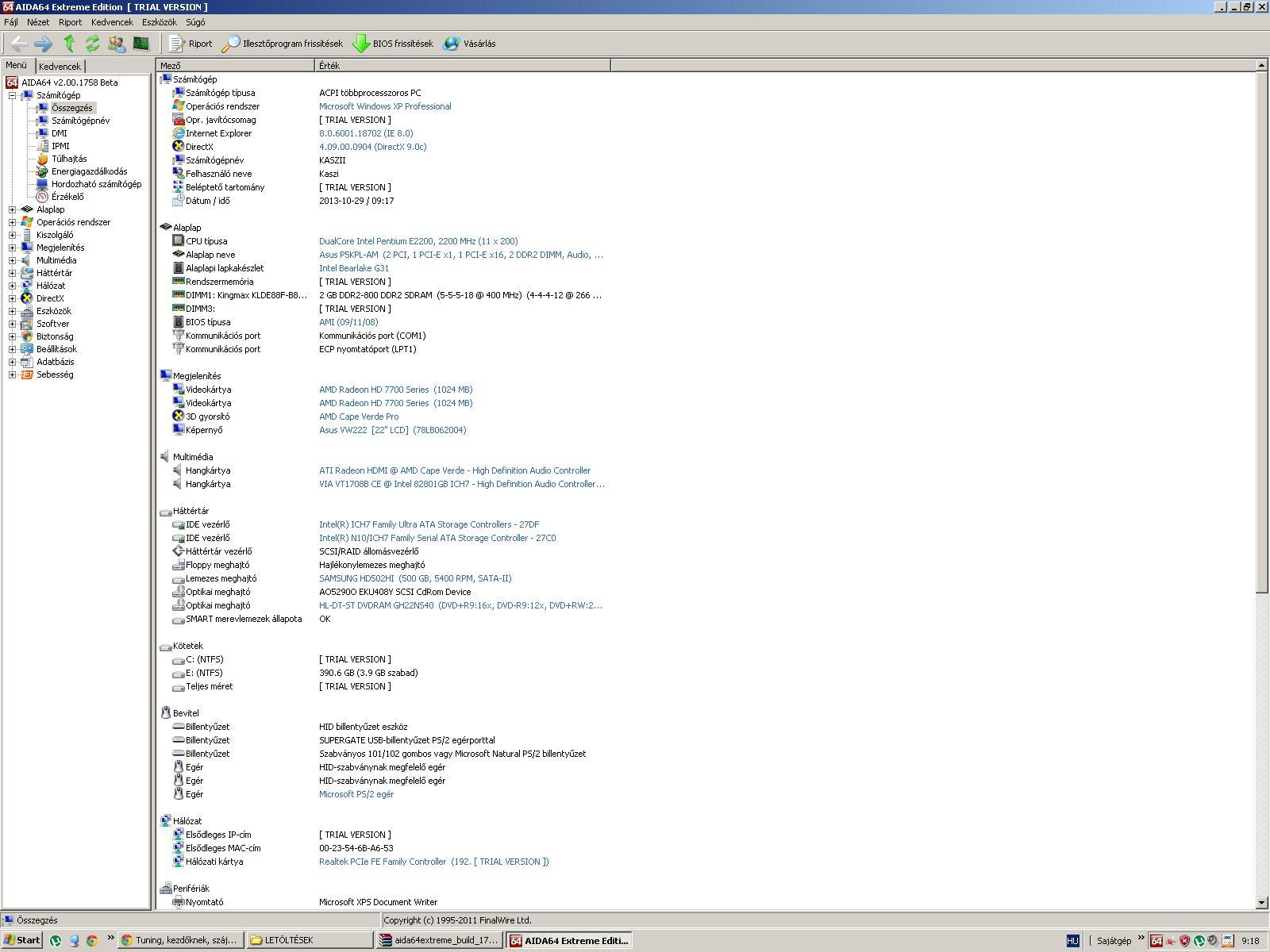Select Energiagazdálkodás tree item
The width and height of the screenshot is (1270, 952).
[x=89, y=171]
